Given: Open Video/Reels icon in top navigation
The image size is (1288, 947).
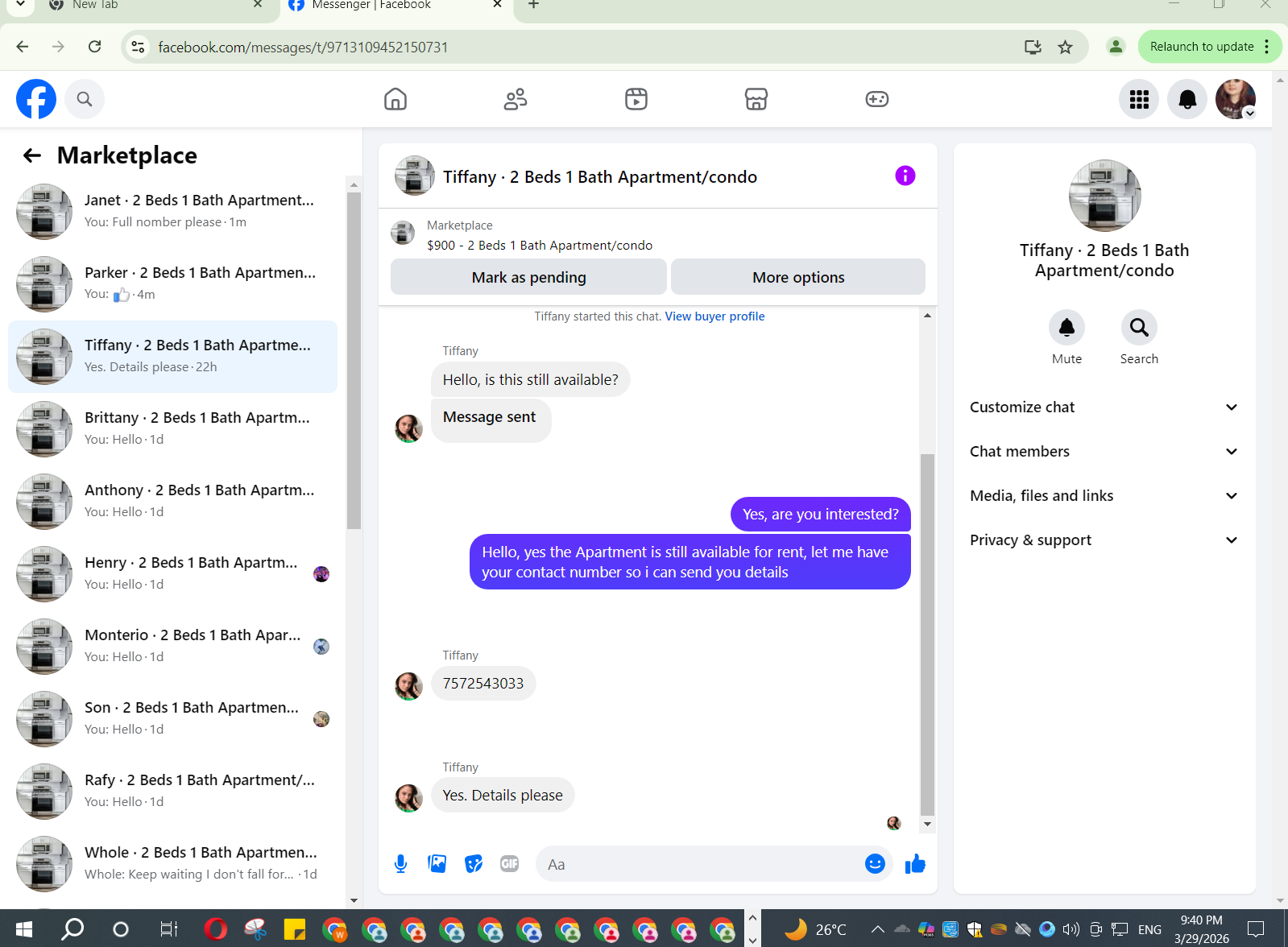Looking at the screenshot, I should tap(636, 99).
